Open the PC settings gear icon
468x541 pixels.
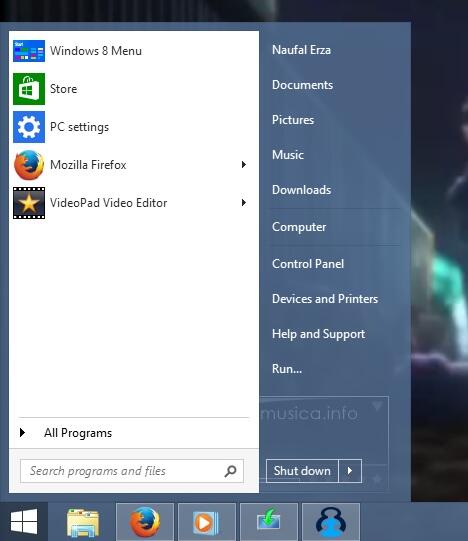click(x=29, y=127)
